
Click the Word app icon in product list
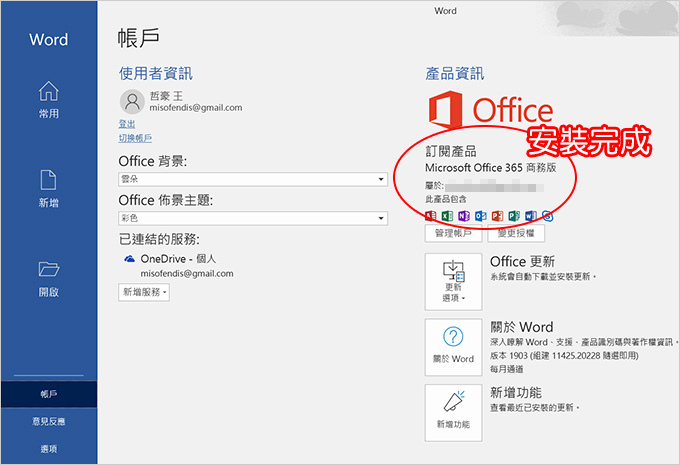(x=530, y=216)
